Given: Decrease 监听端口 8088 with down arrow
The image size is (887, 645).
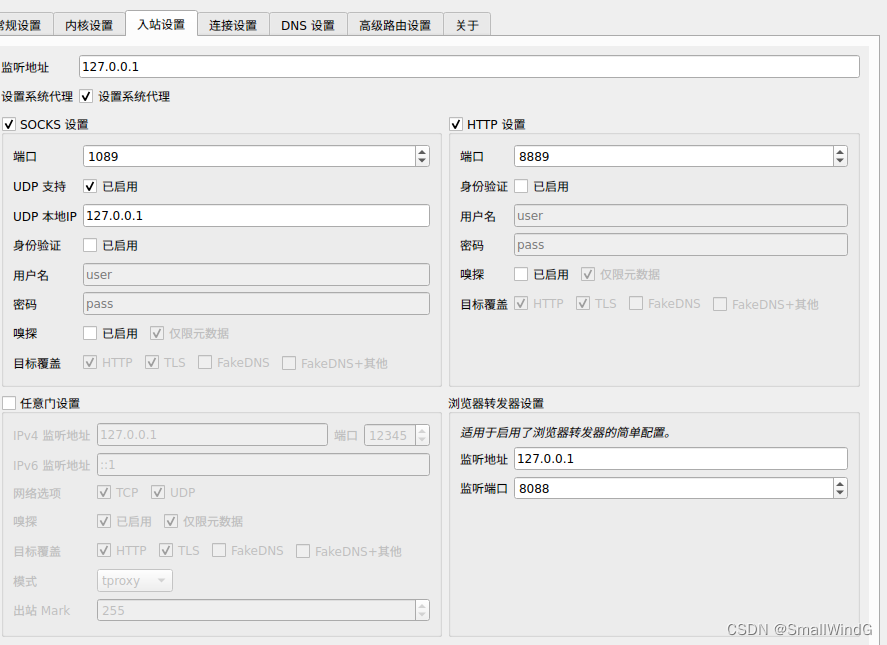Looking at the screenshot, I should [840, 493].
